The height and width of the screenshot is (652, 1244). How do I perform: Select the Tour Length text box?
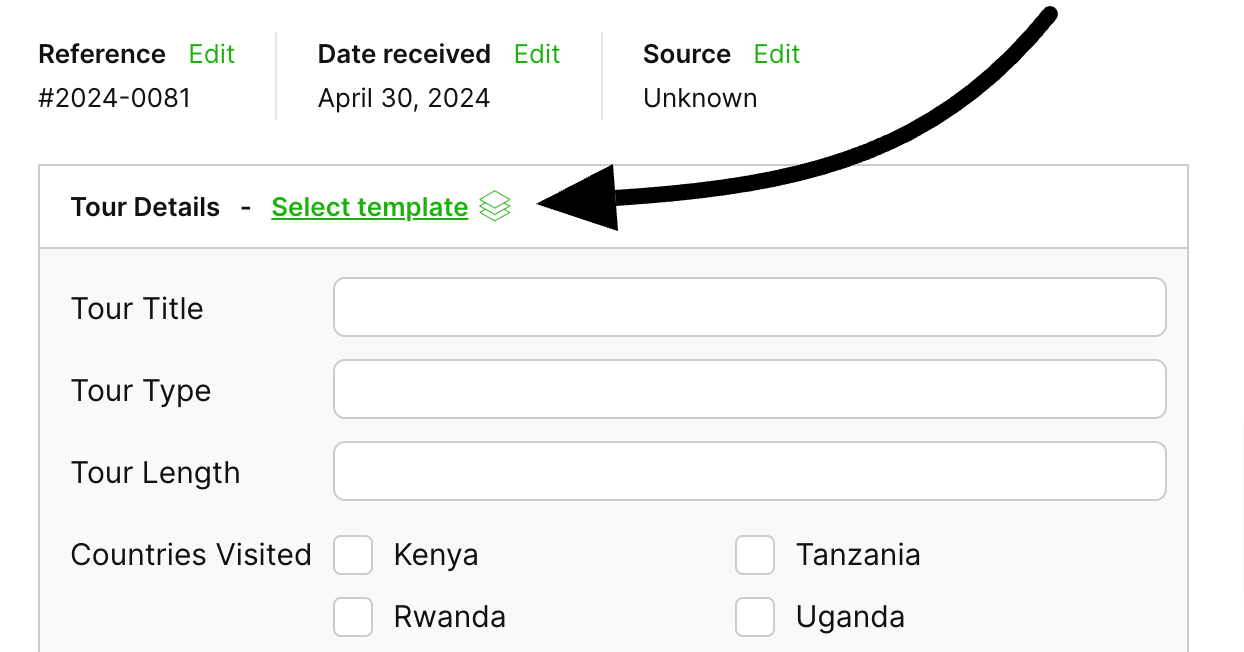click(749, 471)
